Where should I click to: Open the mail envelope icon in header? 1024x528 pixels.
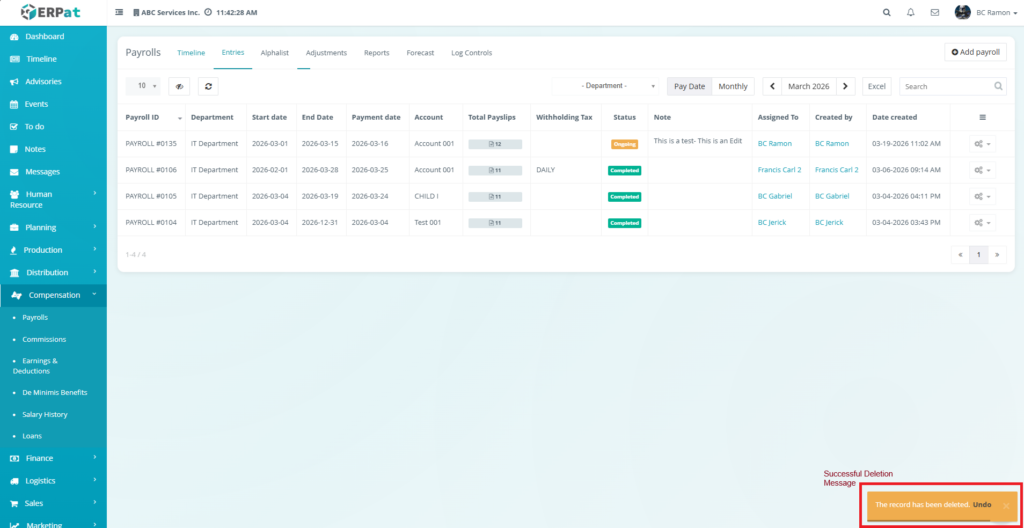point(935,12)
